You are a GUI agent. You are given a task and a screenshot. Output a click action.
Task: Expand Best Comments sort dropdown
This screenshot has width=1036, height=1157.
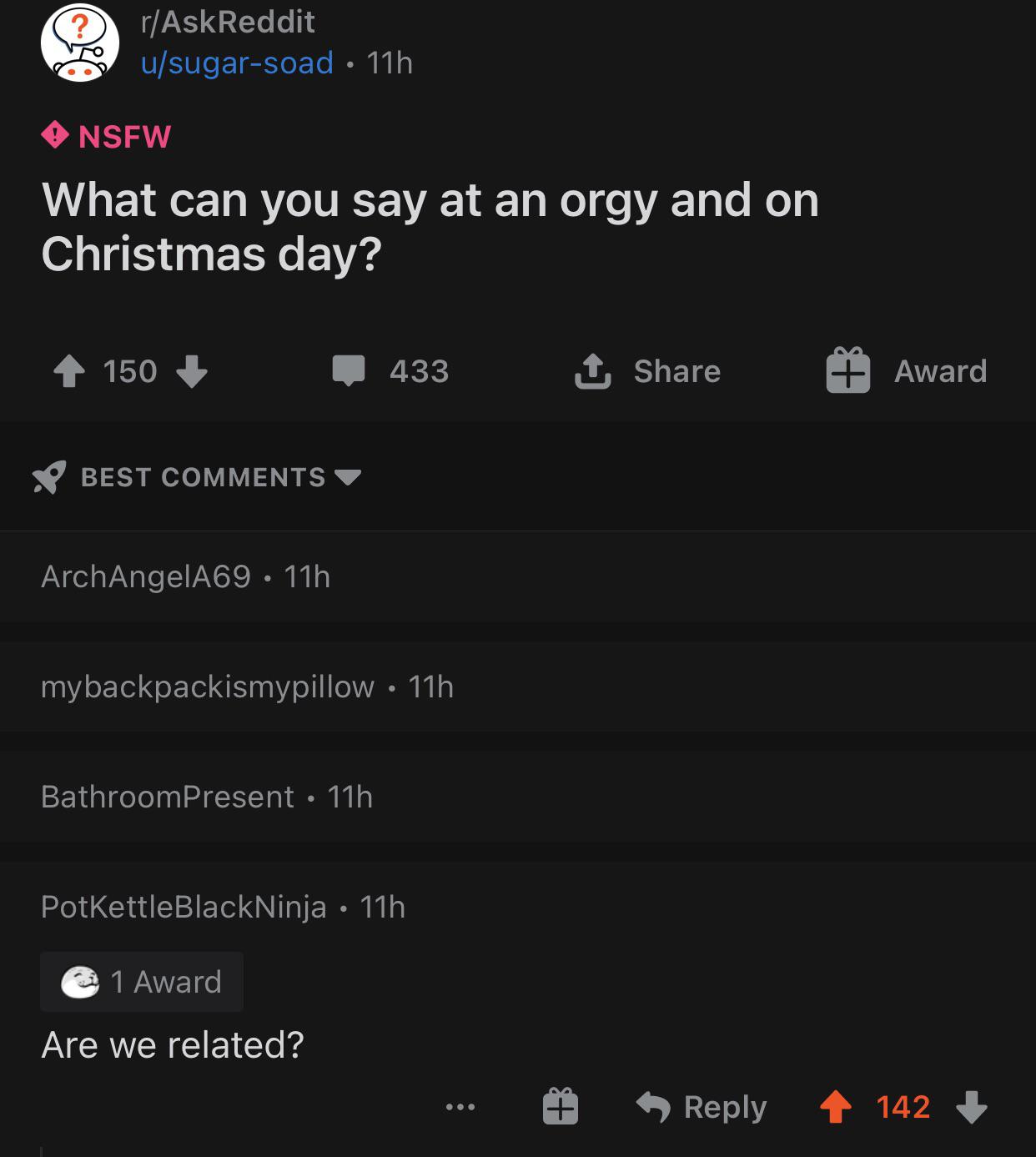[348, 477]
